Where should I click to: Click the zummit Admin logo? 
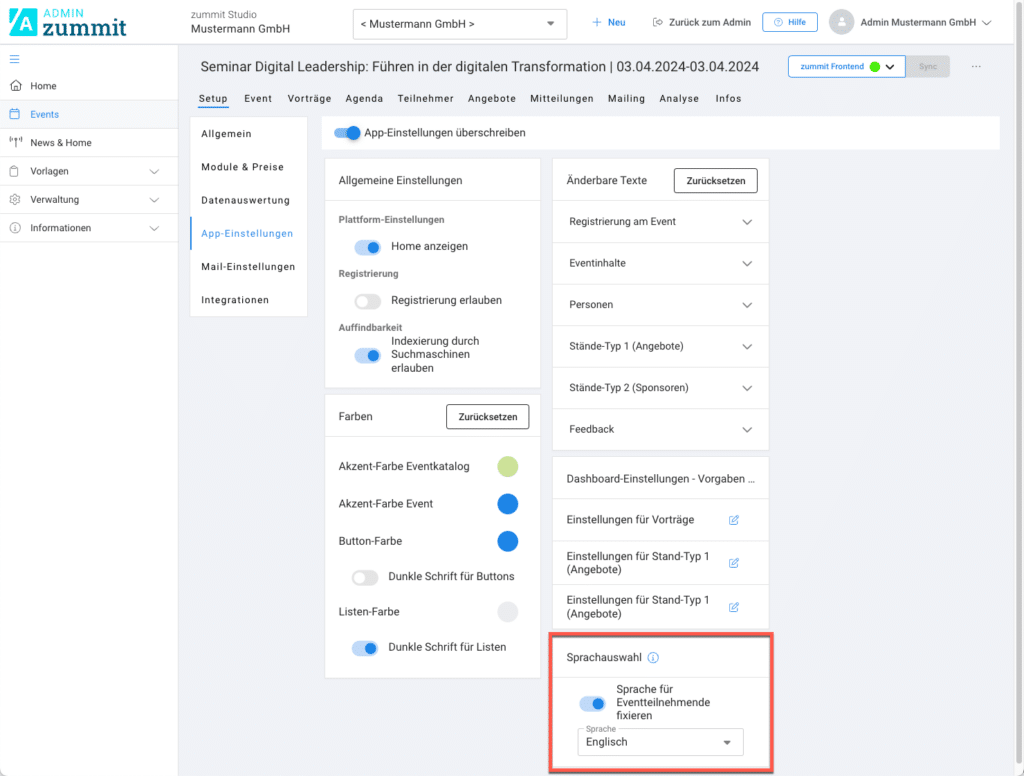pyautogui.click(x=68, y=22)
